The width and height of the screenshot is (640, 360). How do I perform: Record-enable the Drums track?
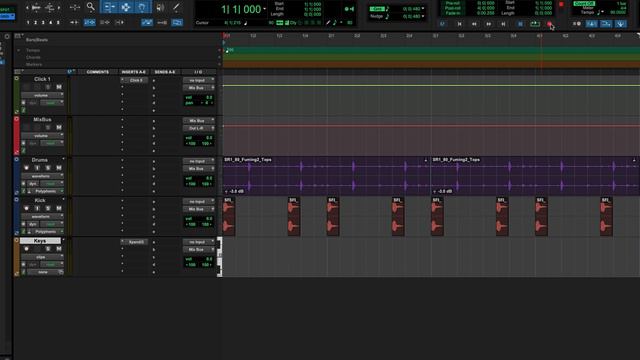(x=27, y=168)
